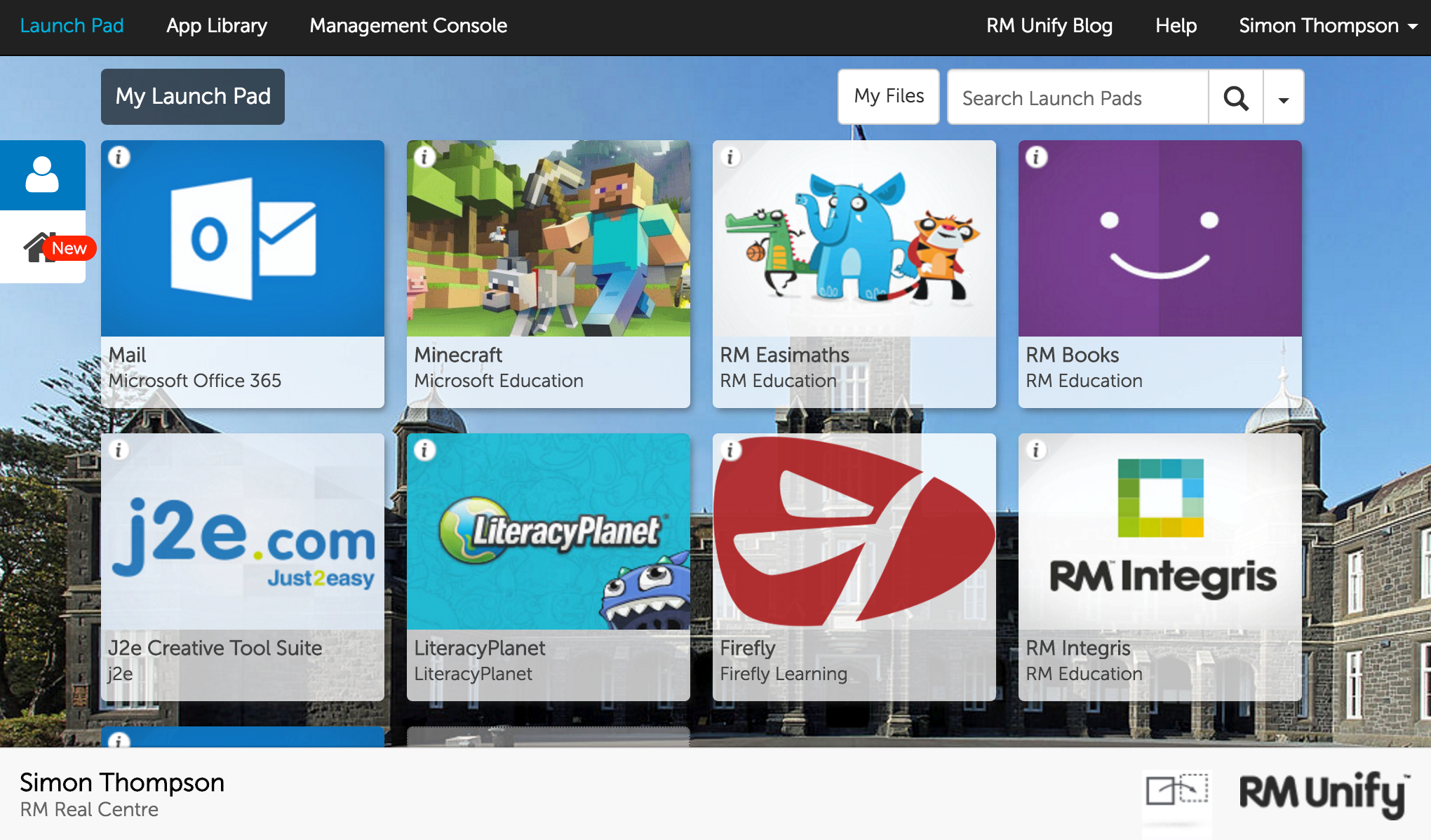Click the J2e Creative Tool Suite label
1431x840 pixels.
click(215, 648)
